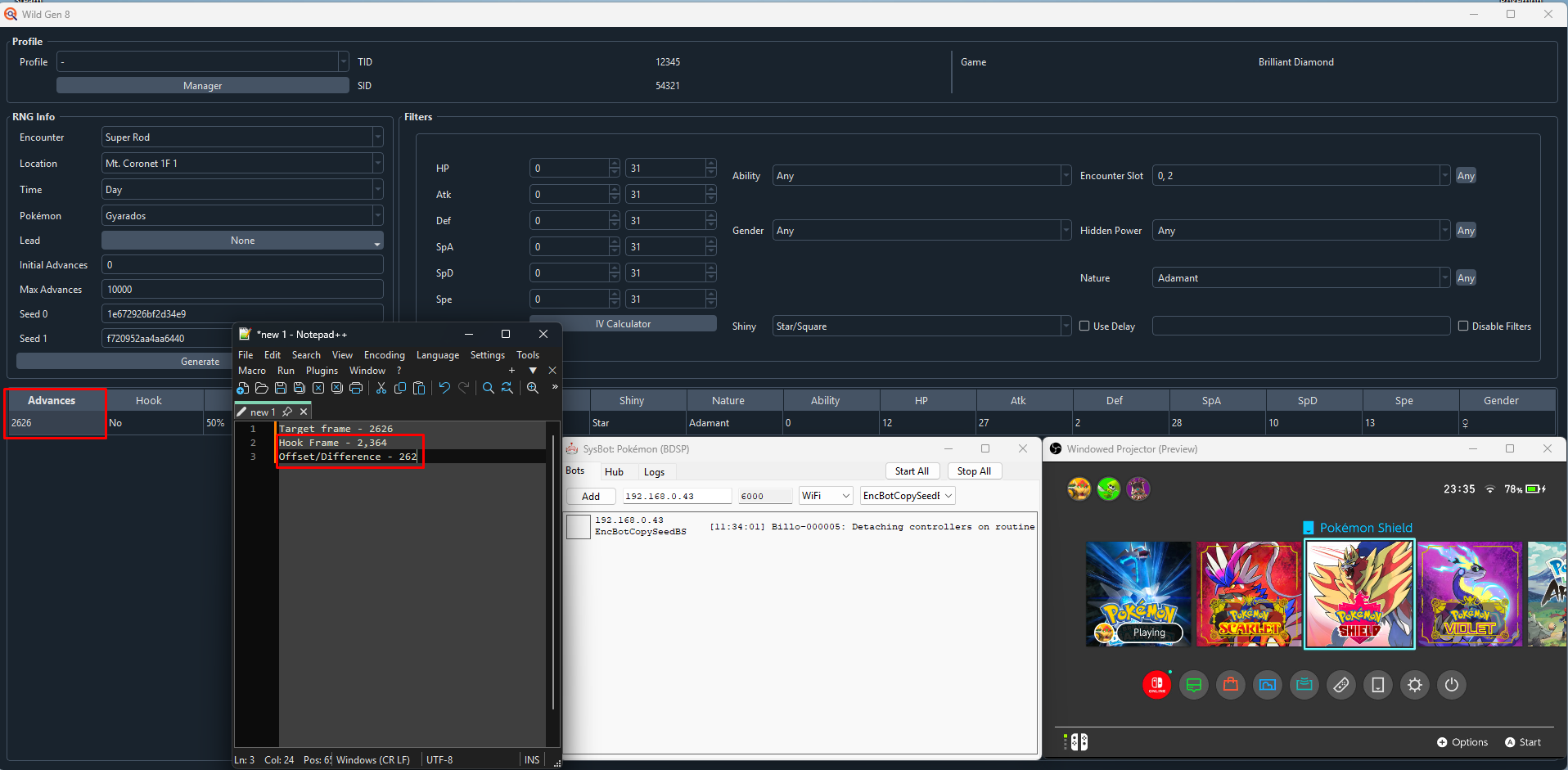Image resolution: width=1568 pixels, height=770 pixels.
Task: Select the Bowser user avatar on Switch
Action: [1079, 489]
